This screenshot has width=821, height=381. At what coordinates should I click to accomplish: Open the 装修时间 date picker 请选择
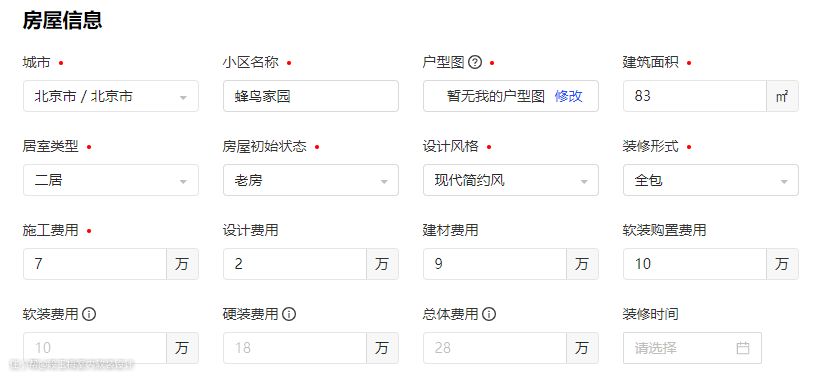point(692,348)
